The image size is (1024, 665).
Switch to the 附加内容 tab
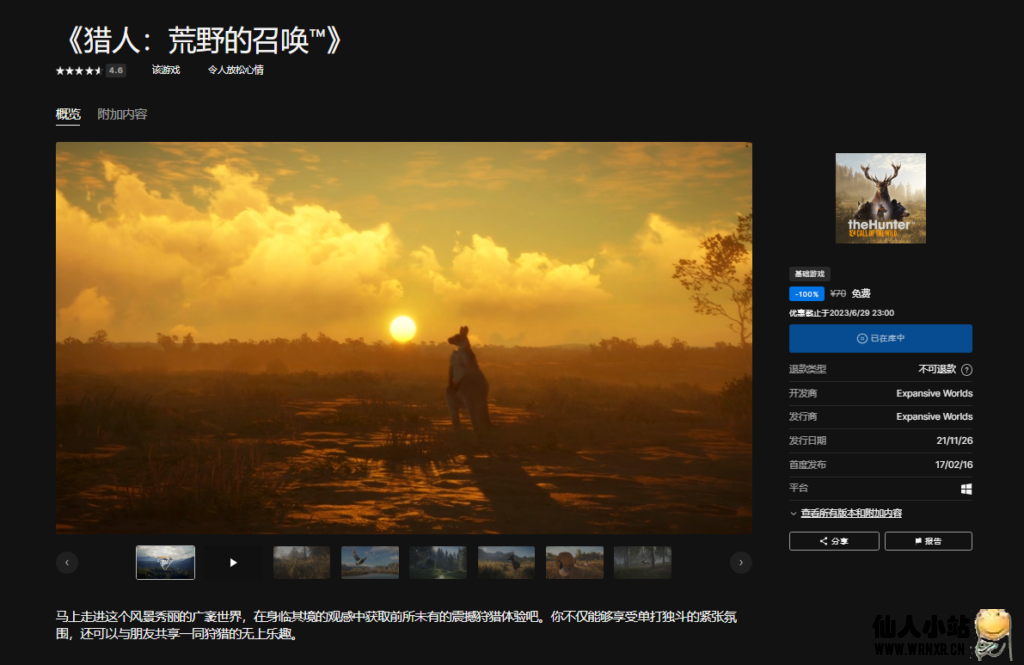(122, 115)
